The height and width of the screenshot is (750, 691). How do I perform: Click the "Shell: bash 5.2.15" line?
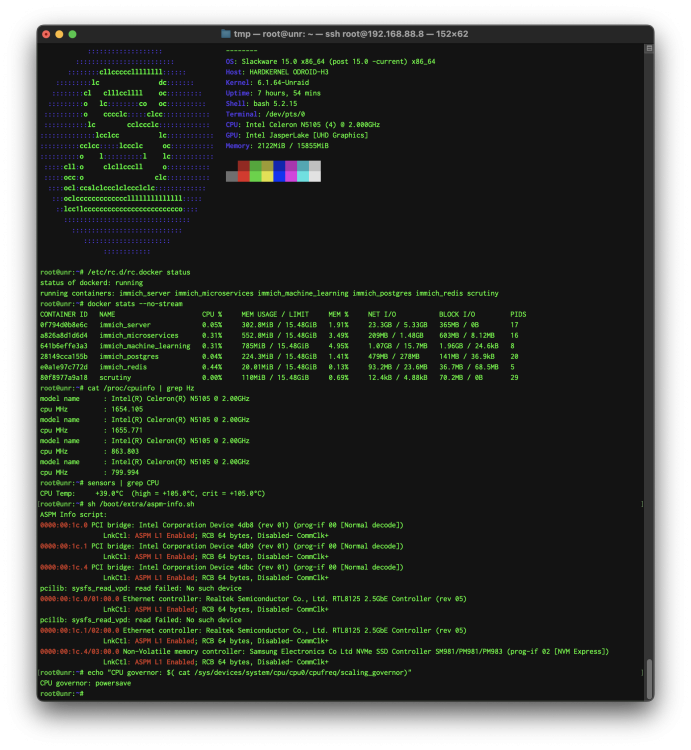262,103
